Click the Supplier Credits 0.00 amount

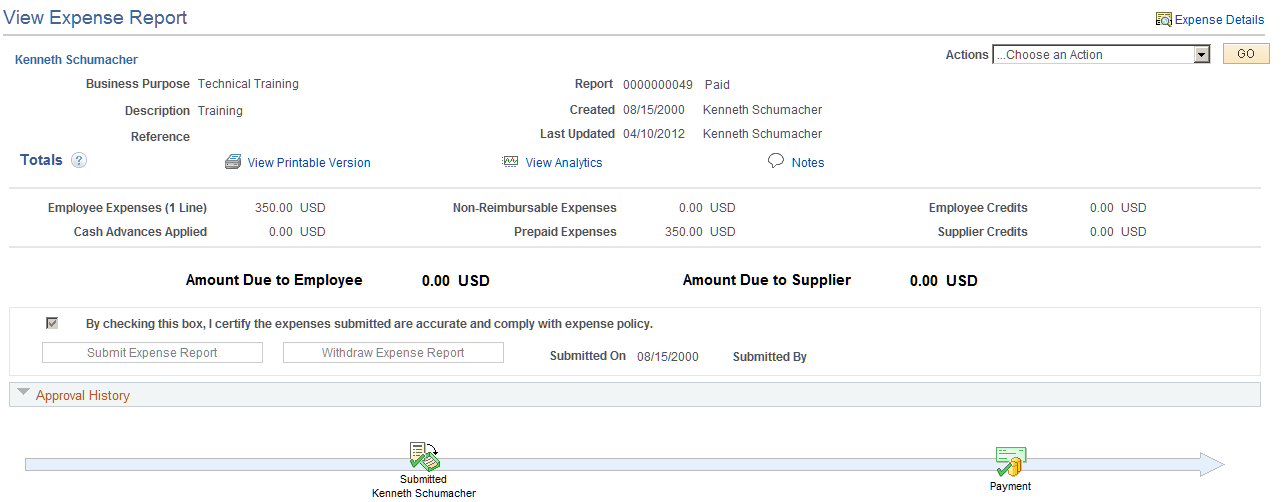click(1102, 232)
